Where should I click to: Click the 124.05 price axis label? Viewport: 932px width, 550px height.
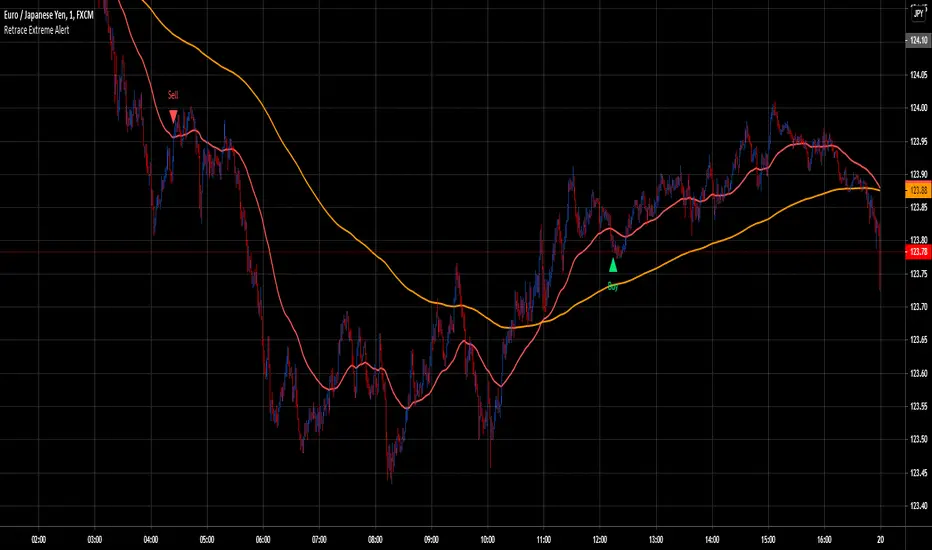918,75
